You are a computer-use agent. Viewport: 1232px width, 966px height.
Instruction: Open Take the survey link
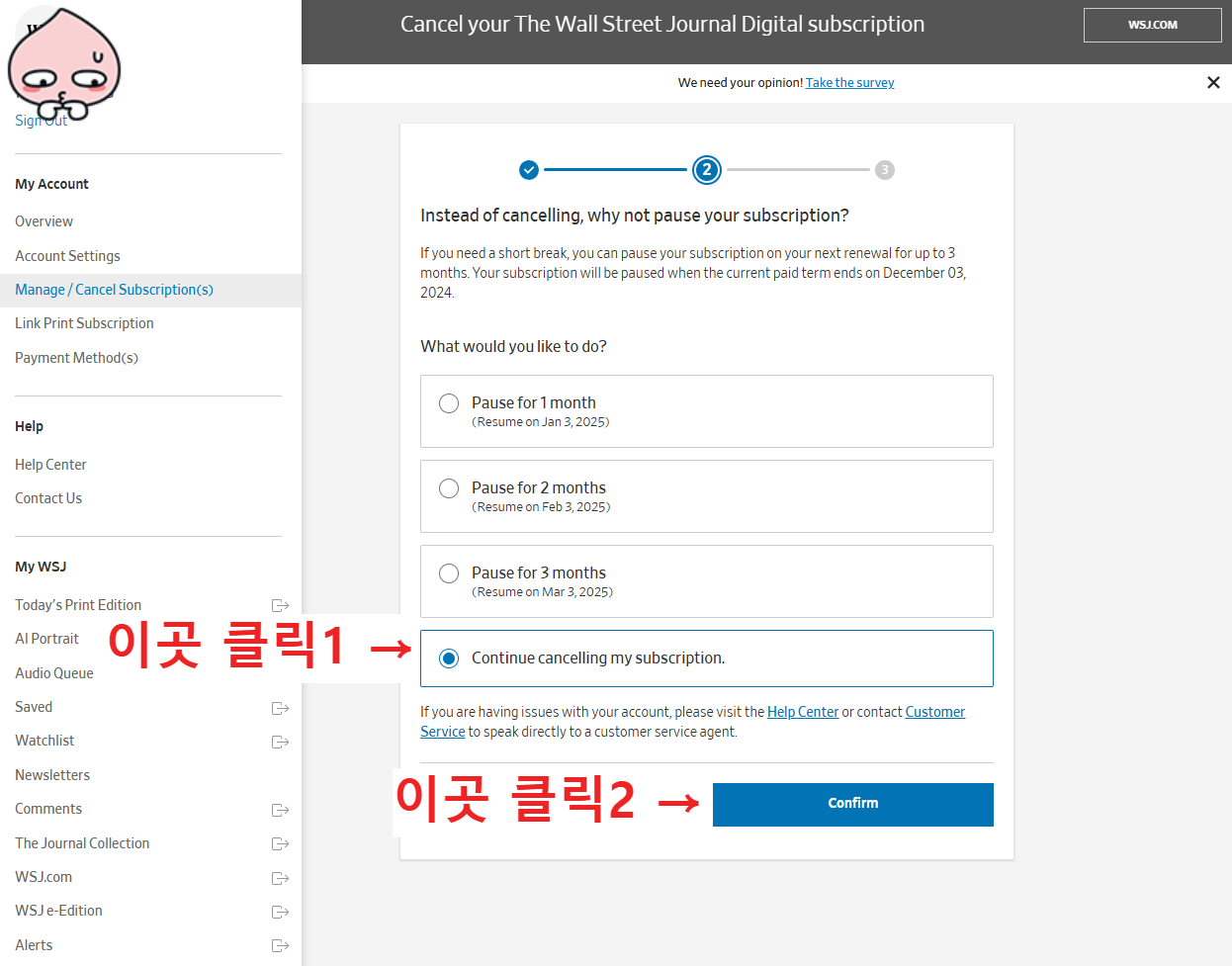(849, 83)
